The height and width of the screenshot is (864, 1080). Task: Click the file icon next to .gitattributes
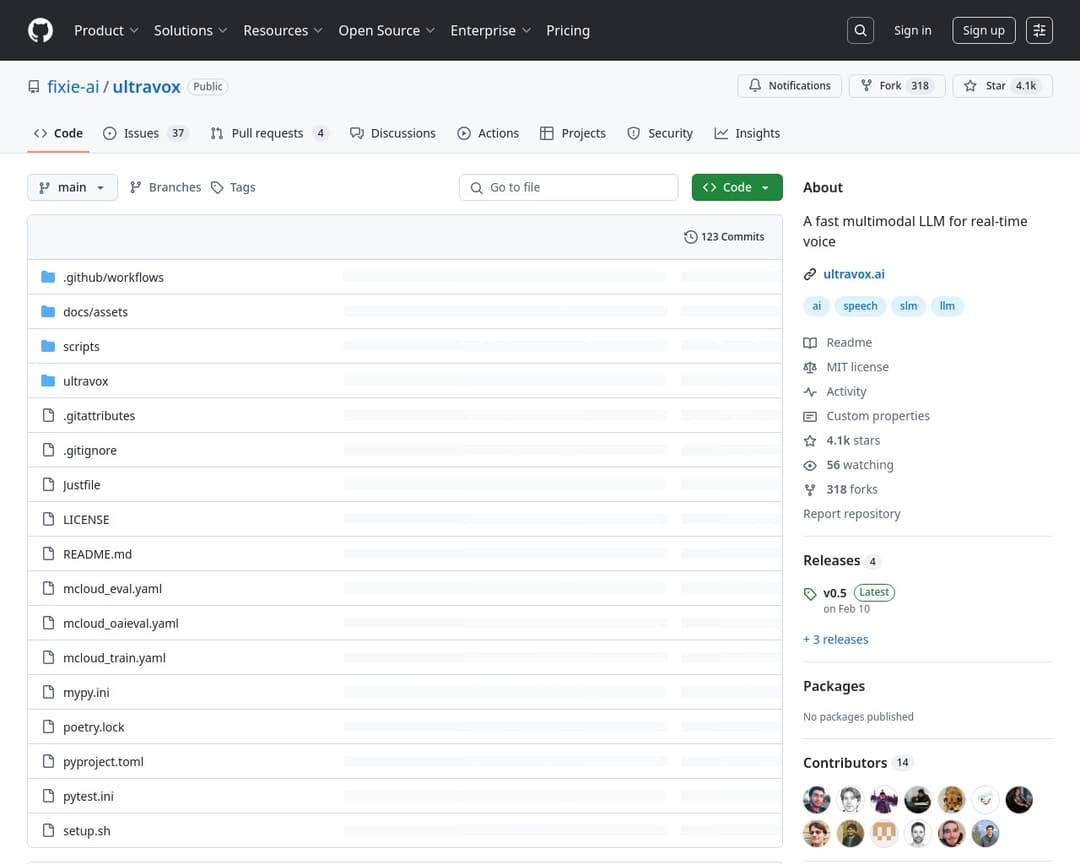(x=48, y=415)
